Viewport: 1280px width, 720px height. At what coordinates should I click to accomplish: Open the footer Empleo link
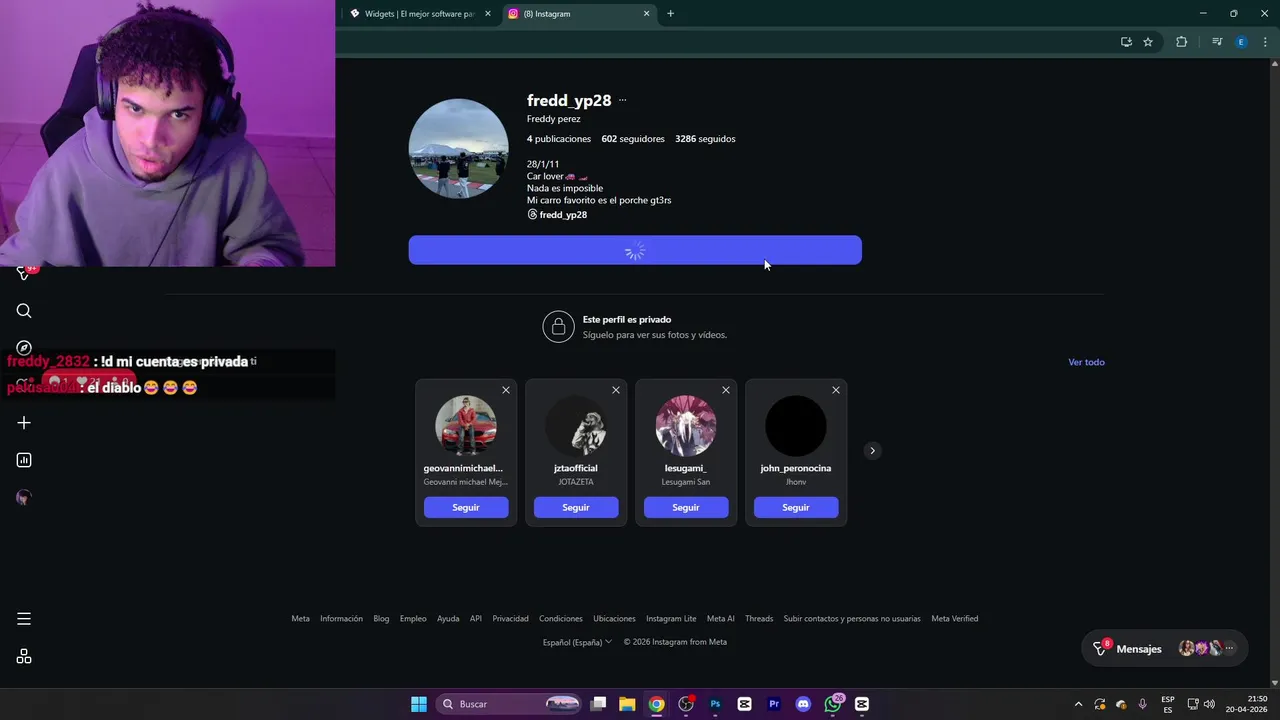(x=413, y=619)
